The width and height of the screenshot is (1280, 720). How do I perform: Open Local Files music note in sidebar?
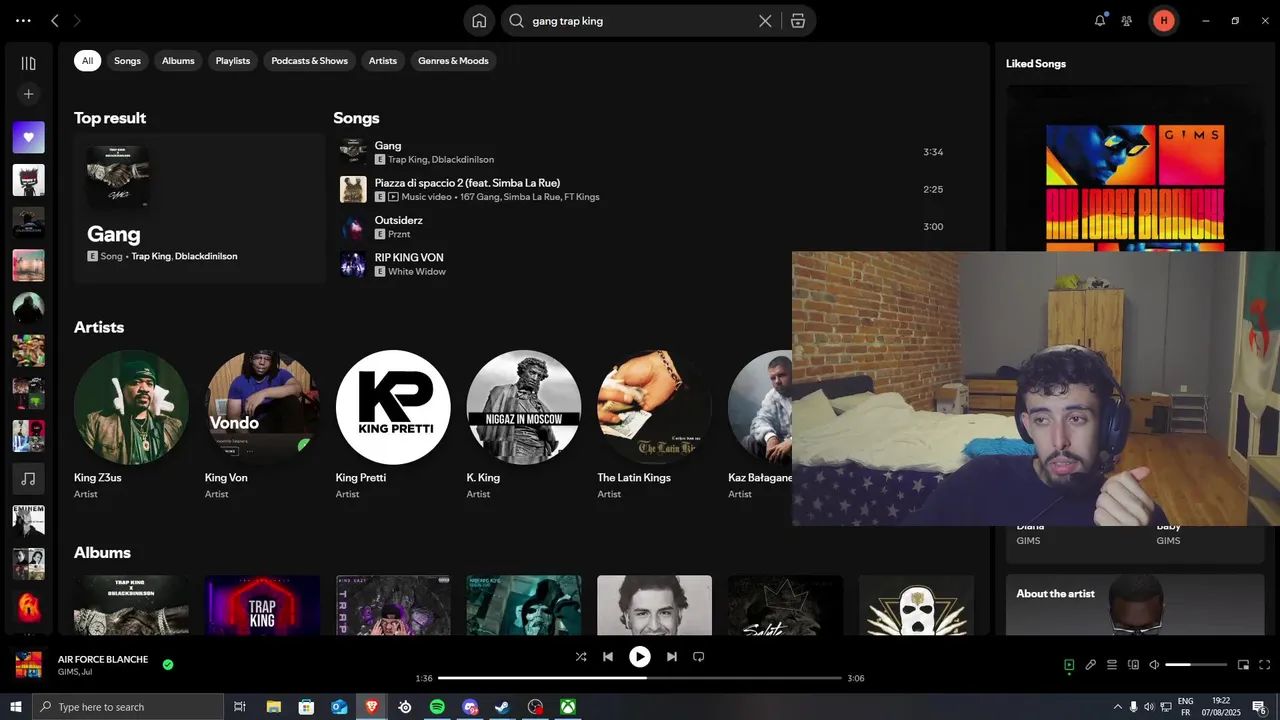(x=28, y=479)
